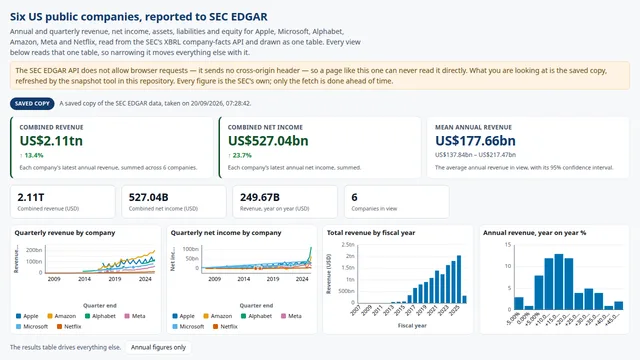Image resolution: width=640 pixels, height=360 pixels.
Task: Click the -5.00% bar in year-on-year histogram
Action: (x=519, y=303)
